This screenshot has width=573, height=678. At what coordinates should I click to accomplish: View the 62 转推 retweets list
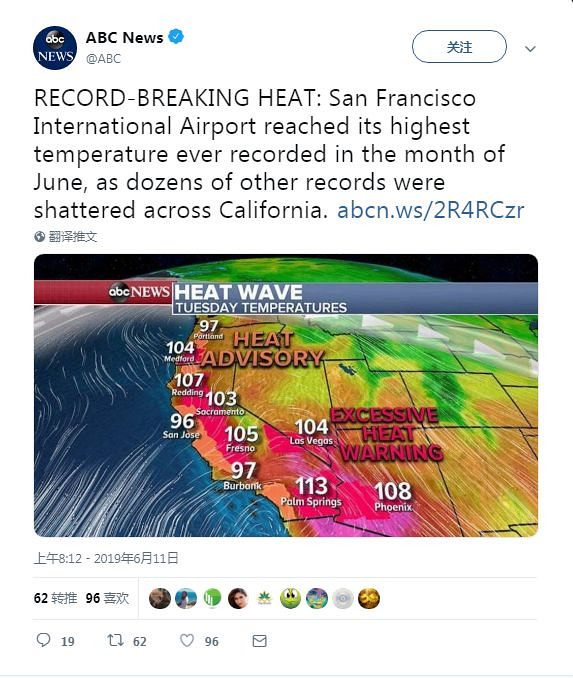tap(55, 598)
